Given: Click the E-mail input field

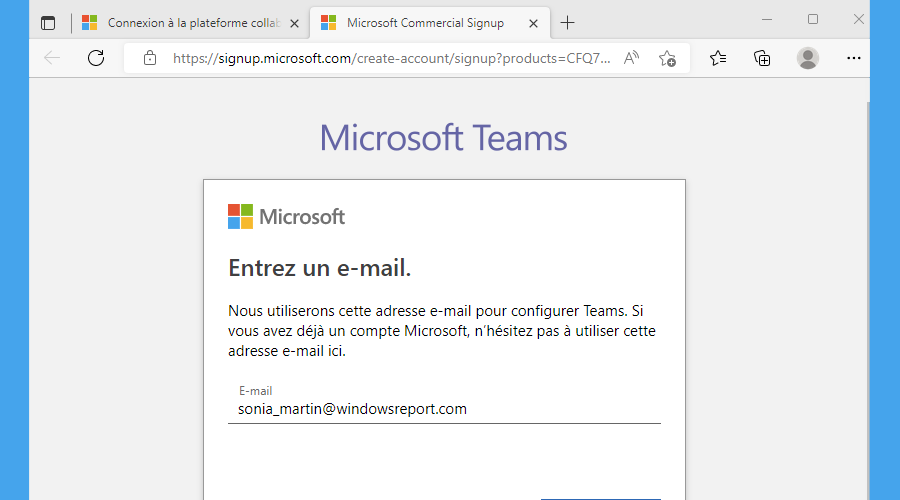Looking at the screenshot, I should (x=444, y=402).
